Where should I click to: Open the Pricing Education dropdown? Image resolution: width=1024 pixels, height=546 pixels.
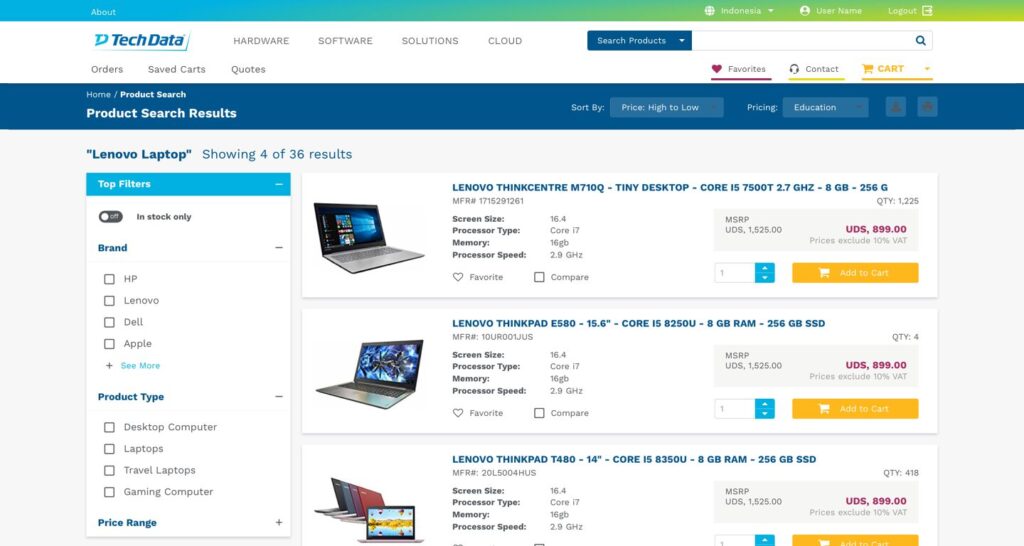point(826,107)
